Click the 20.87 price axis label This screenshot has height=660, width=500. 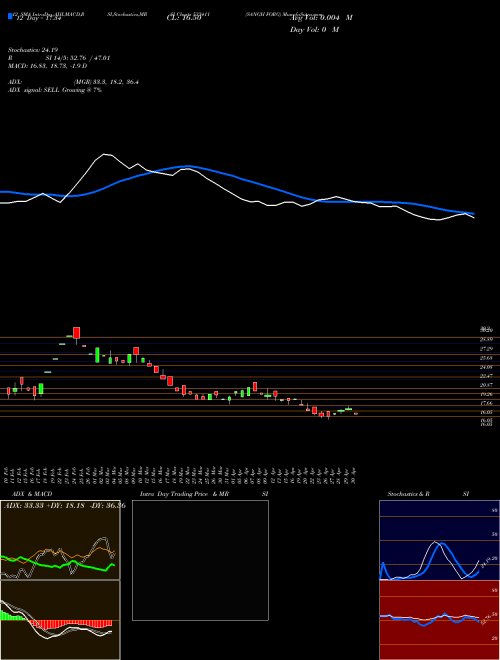pyautogui.click(x=486, y=385)
